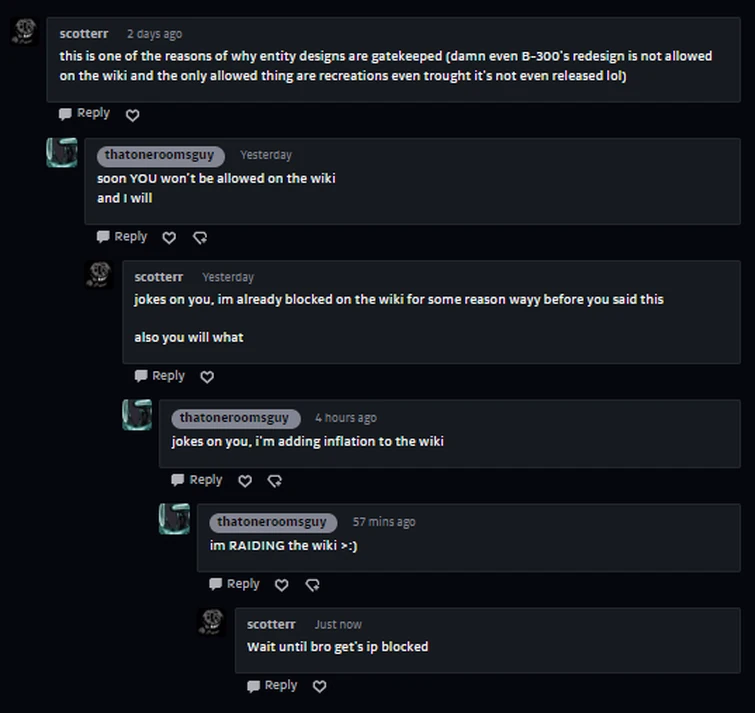Click heart-plus icon under 'and I will' comment
755x713 pixels.
(199, 238)
